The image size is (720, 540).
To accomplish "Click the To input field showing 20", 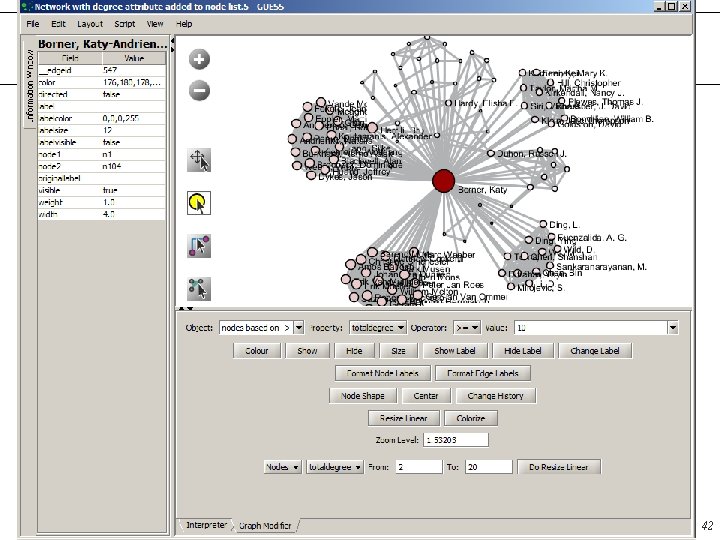I will pyautogui.click(x=489, y=467).
